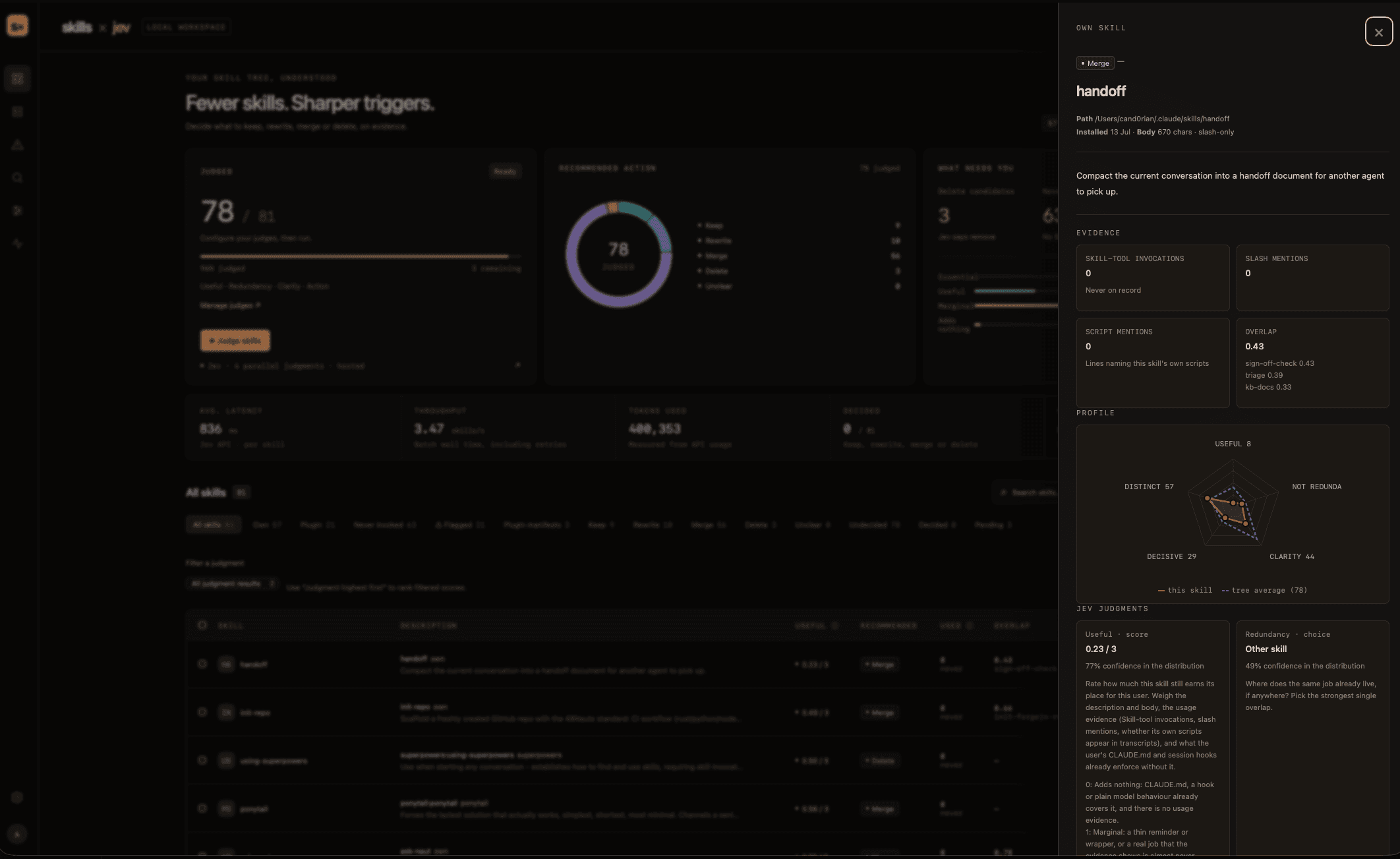Open the pulse activity sidebar icon
Image resolution: width=1400 pixels, height=859 pixels.
pos(18,244)
